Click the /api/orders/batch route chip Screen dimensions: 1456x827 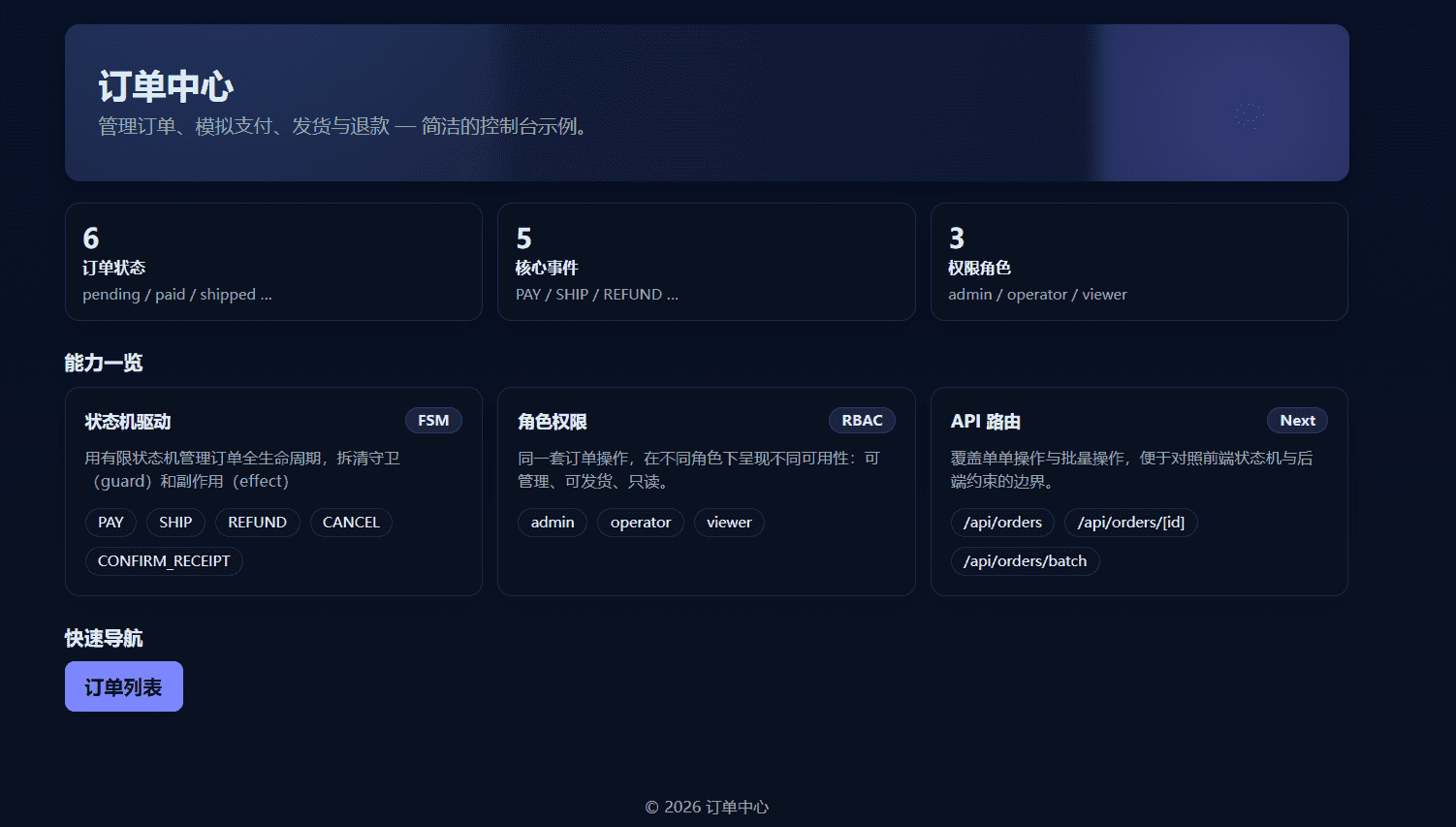(1025, 561)
